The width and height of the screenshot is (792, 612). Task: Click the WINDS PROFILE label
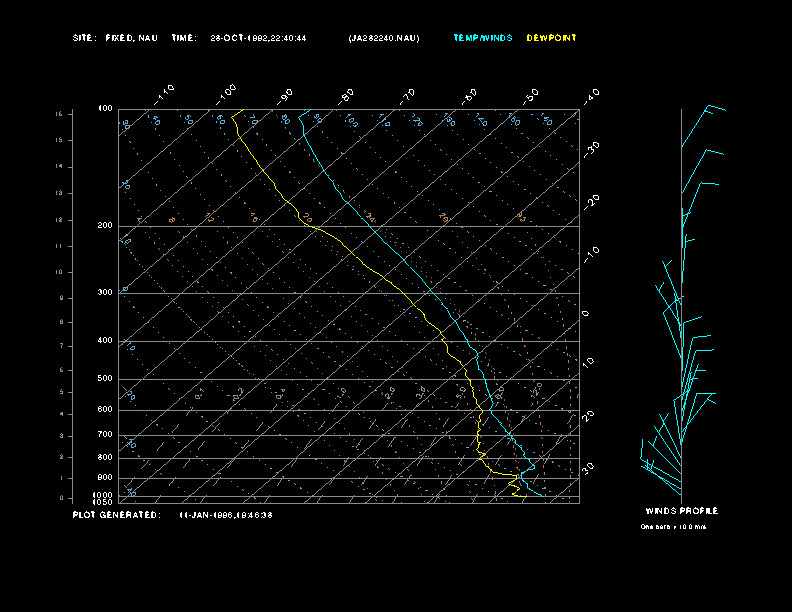(x=681, y=511)
